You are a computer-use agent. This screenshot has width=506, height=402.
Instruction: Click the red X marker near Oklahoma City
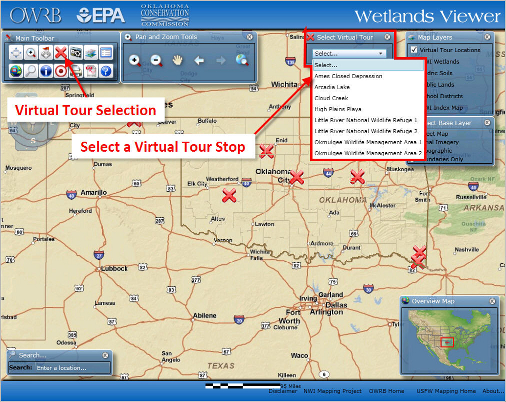[x=296, y=177]
